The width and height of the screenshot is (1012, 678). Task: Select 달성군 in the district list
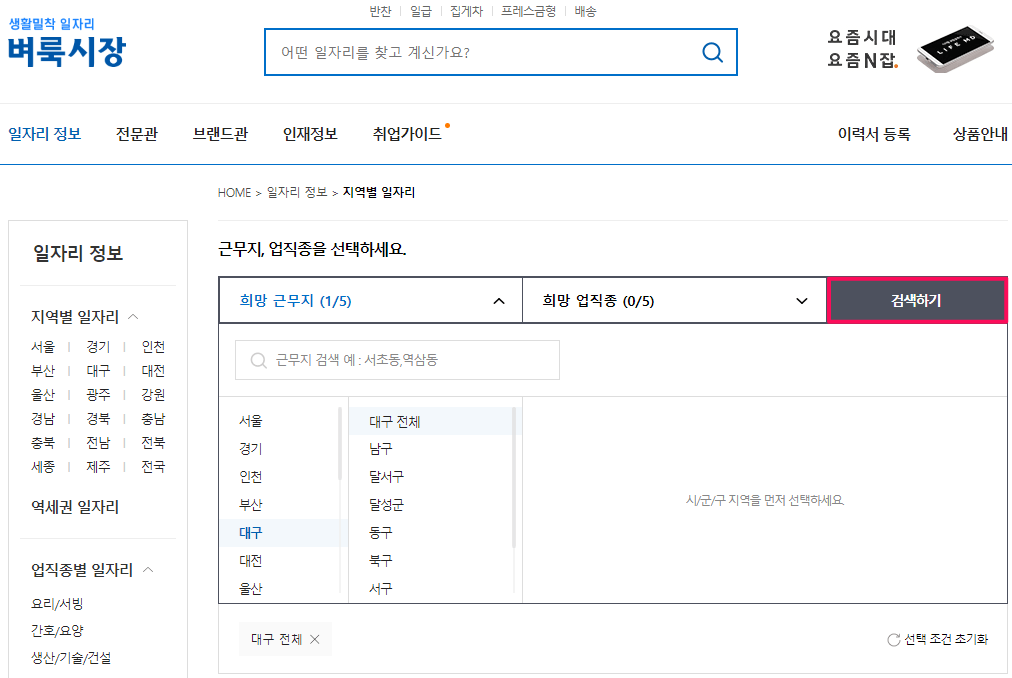pyautogui.click(x=387, y=505)
